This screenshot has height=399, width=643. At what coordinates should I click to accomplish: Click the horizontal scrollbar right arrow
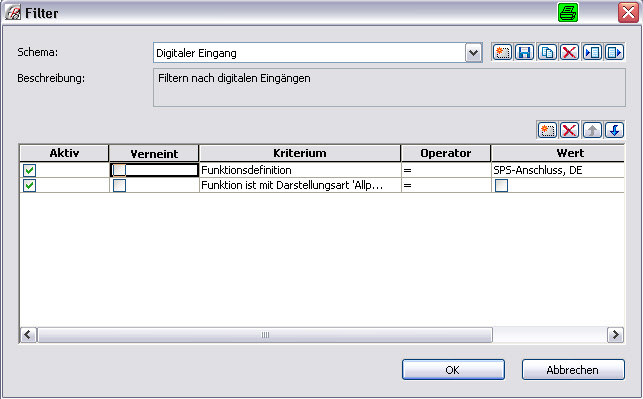pyautogui.click(x=616, y=335)
